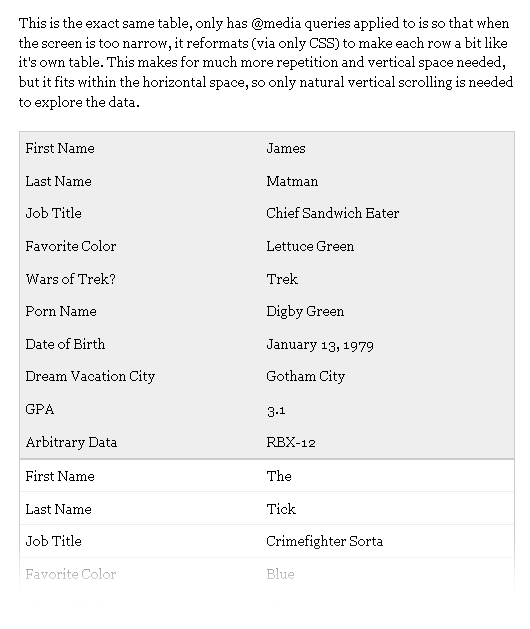Click the 'James' first name cell
Image resolution: width=530 pixels, height=629 pixels.
(286, 148)
